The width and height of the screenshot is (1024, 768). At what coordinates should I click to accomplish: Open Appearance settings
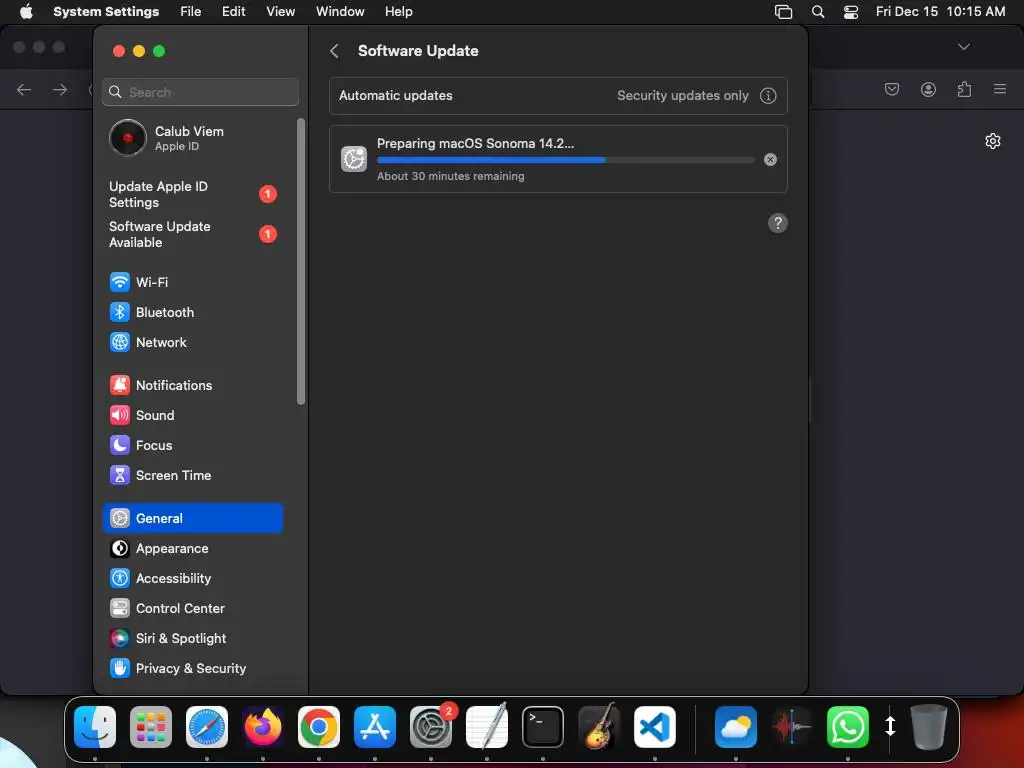pyautogui.click(x=193, y=549)
